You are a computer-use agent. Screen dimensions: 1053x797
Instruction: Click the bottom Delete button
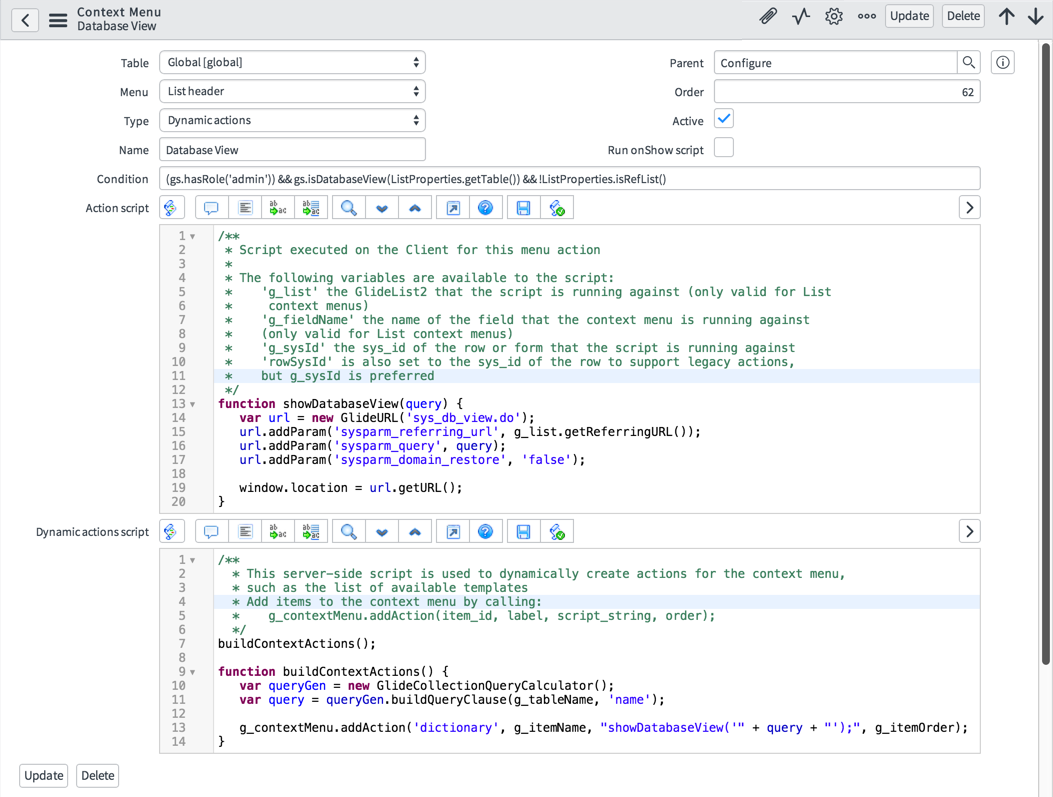pos(97,776)
